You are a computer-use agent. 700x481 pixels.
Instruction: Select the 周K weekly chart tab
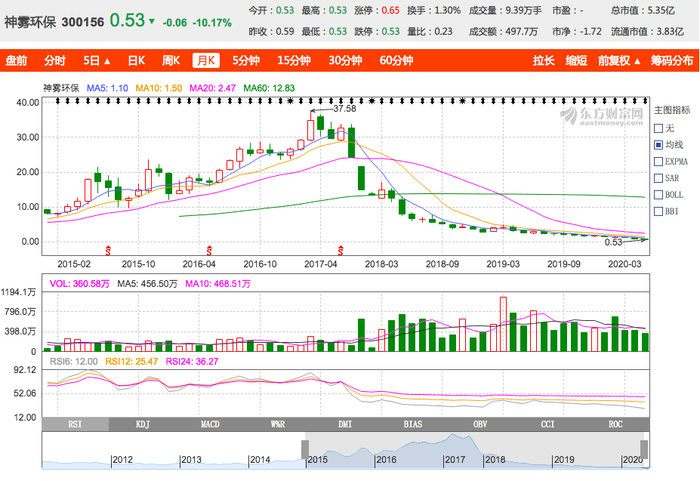[171, 60]
